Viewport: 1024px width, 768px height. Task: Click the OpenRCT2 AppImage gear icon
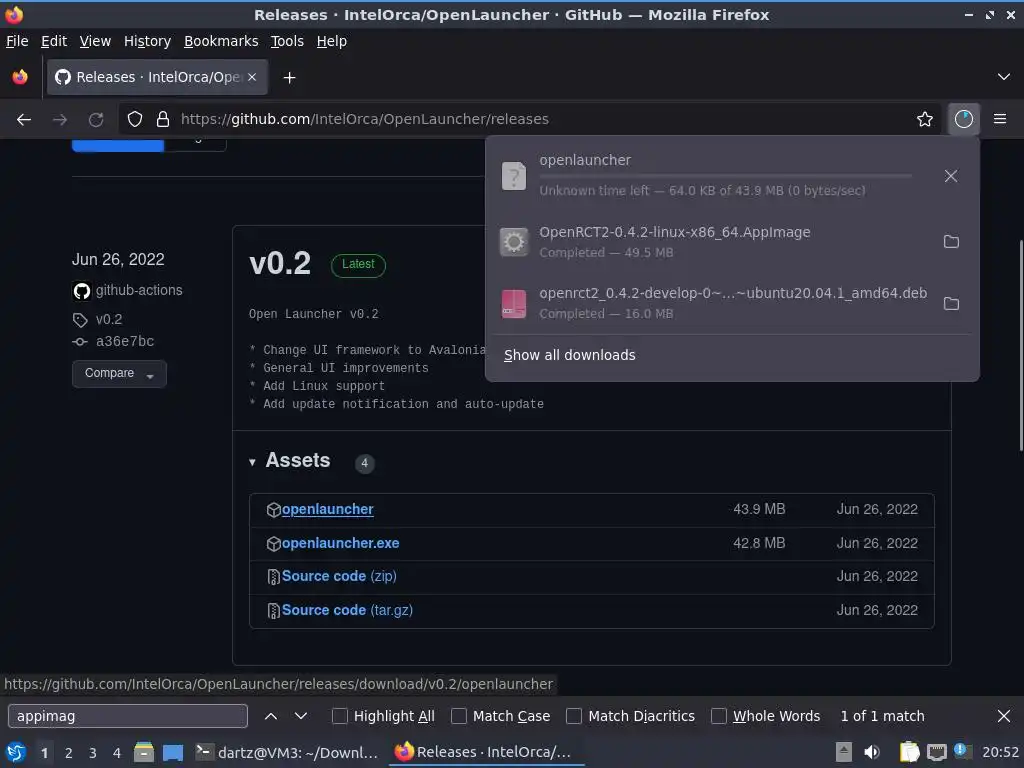514,242
